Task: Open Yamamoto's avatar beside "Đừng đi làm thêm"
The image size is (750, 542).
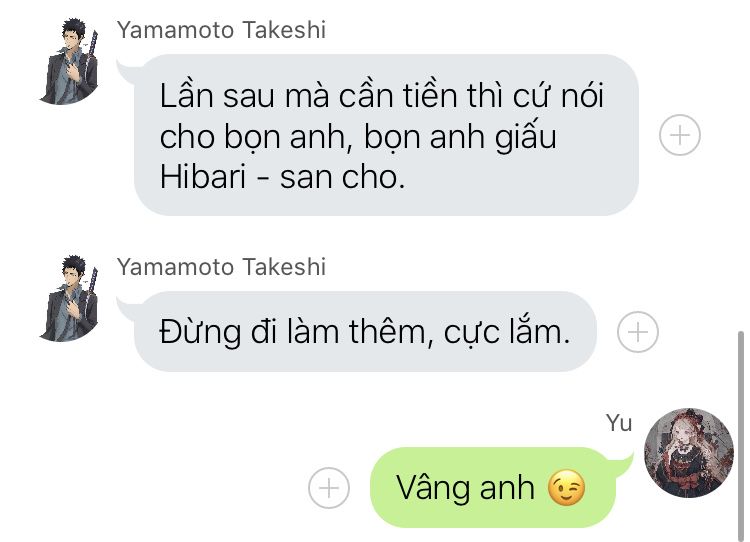Action: [x=70, y=298]
